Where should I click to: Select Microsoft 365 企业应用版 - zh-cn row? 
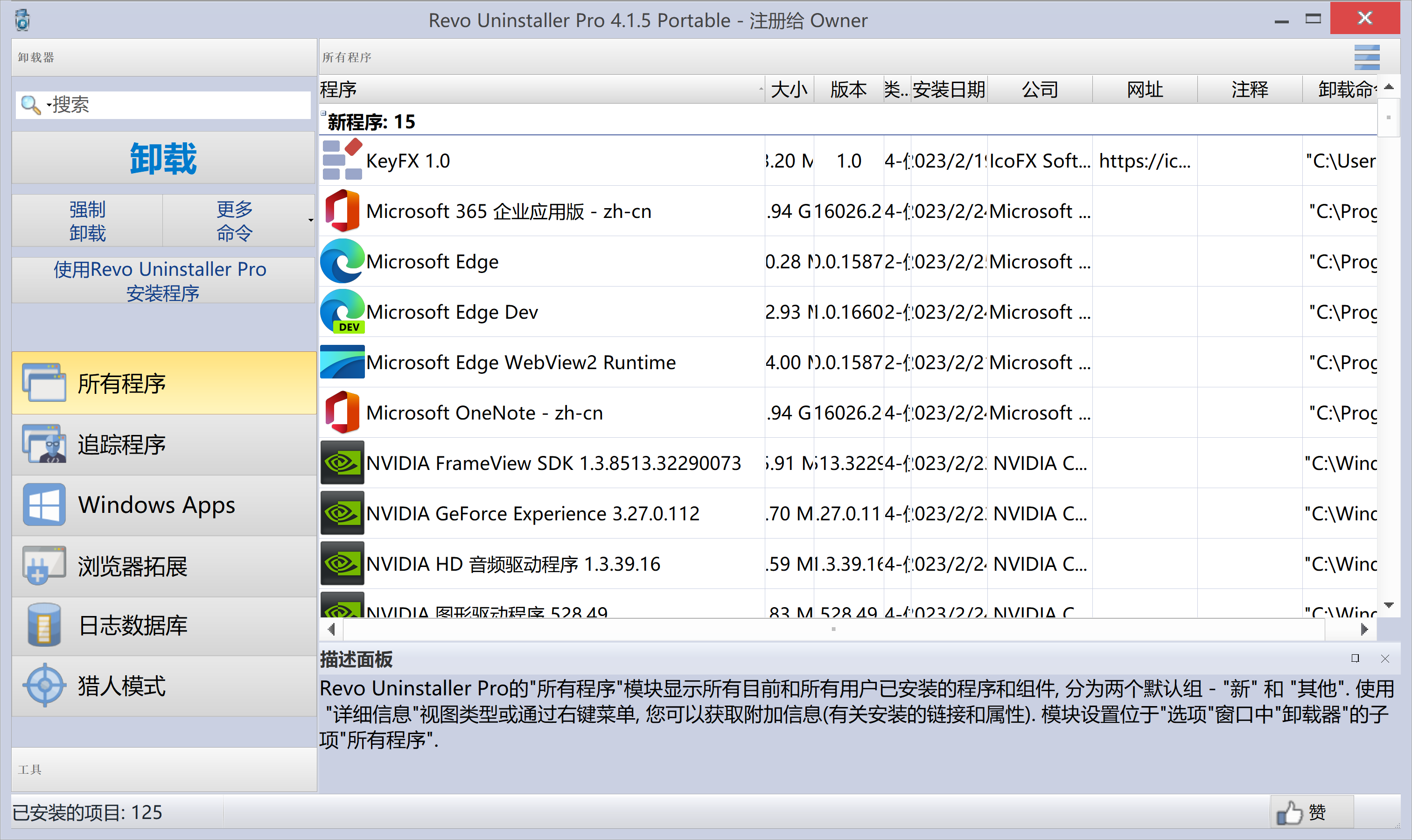[x=848, y=210]
